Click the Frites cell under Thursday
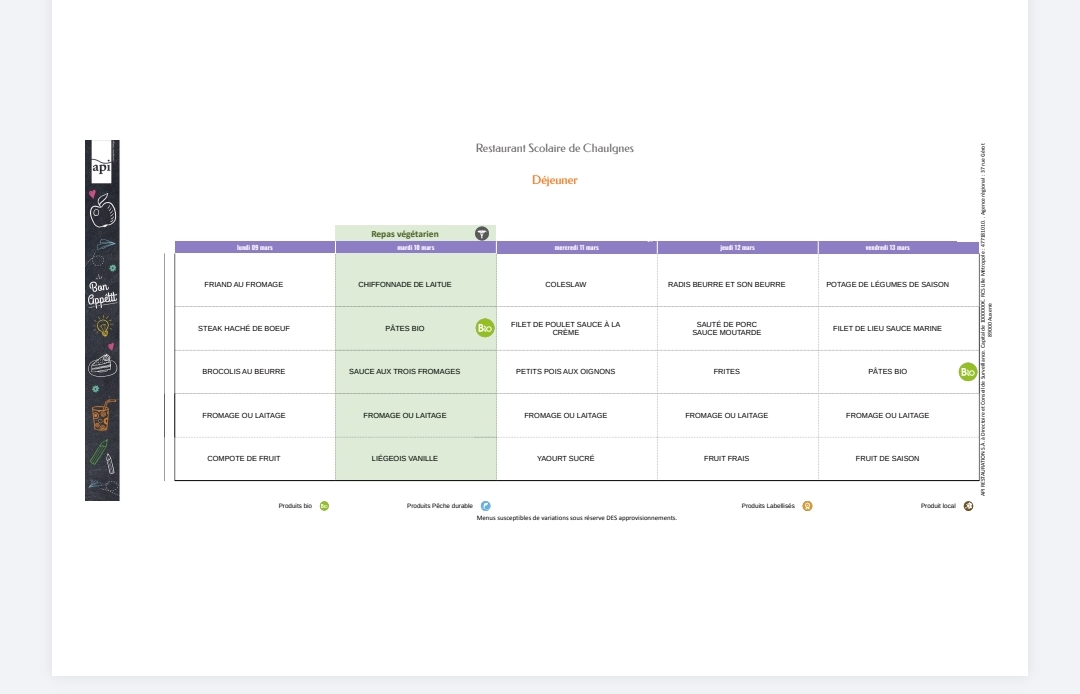1080x694 pixels. click(x=726, y=371)
